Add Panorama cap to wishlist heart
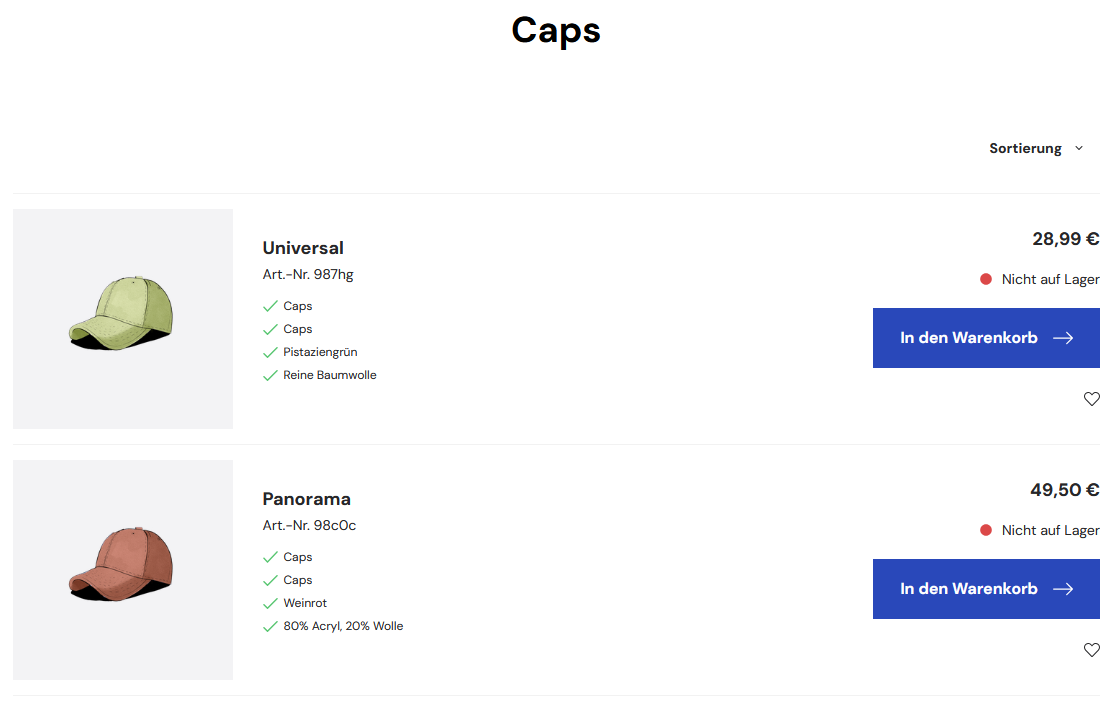The image size is (1118, 705). (x=1092, y=650)
